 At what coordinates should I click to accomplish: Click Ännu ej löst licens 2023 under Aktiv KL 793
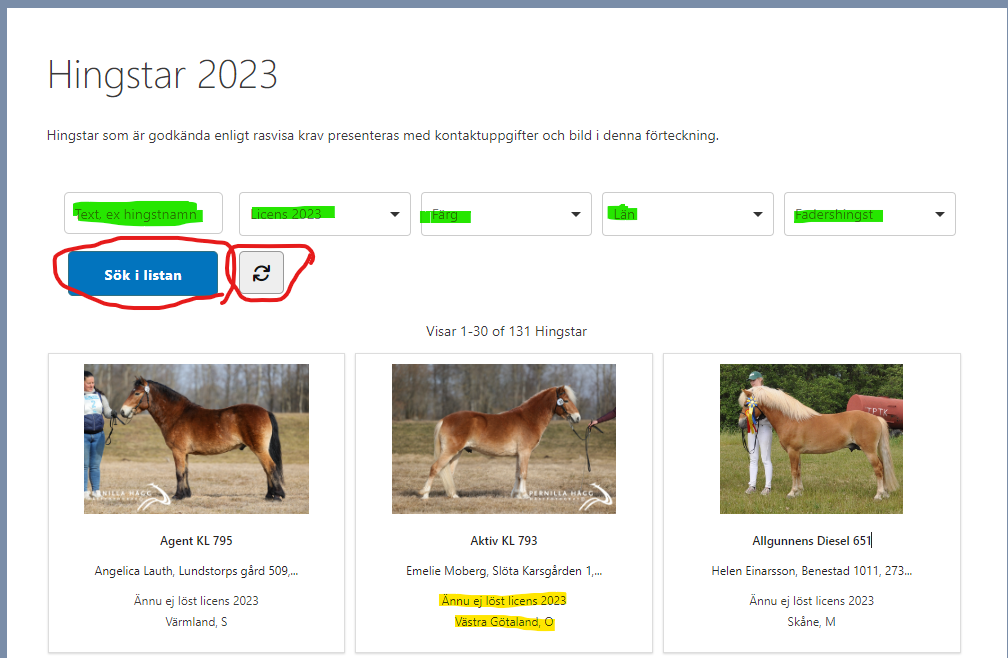pyautogui.click(x=504, y=601)
